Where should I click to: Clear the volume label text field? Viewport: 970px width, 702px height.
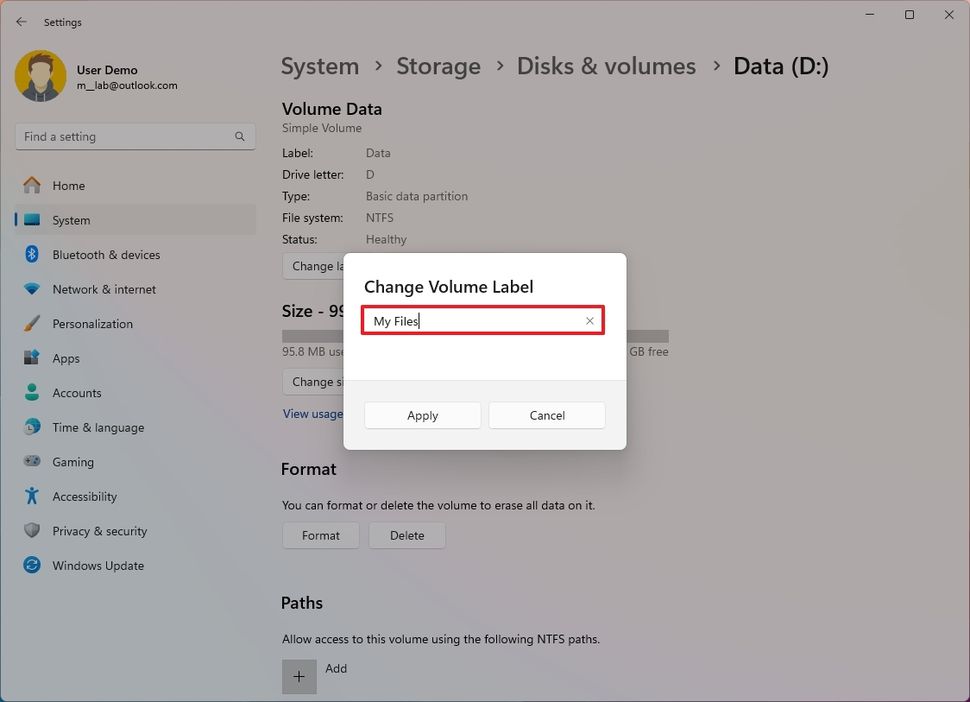point(590,320)
